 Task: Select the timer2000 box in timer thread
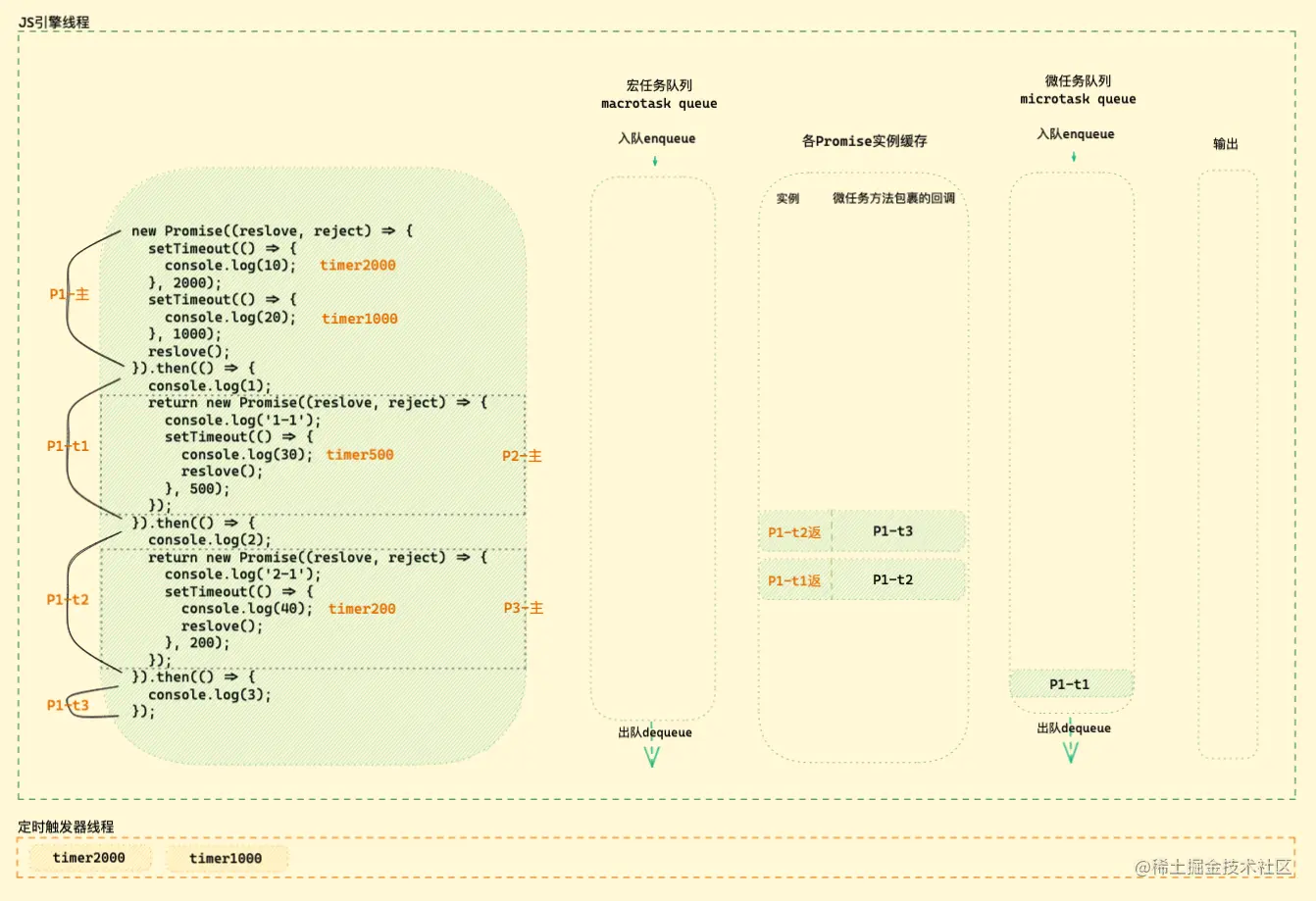(x=89, y=858)
